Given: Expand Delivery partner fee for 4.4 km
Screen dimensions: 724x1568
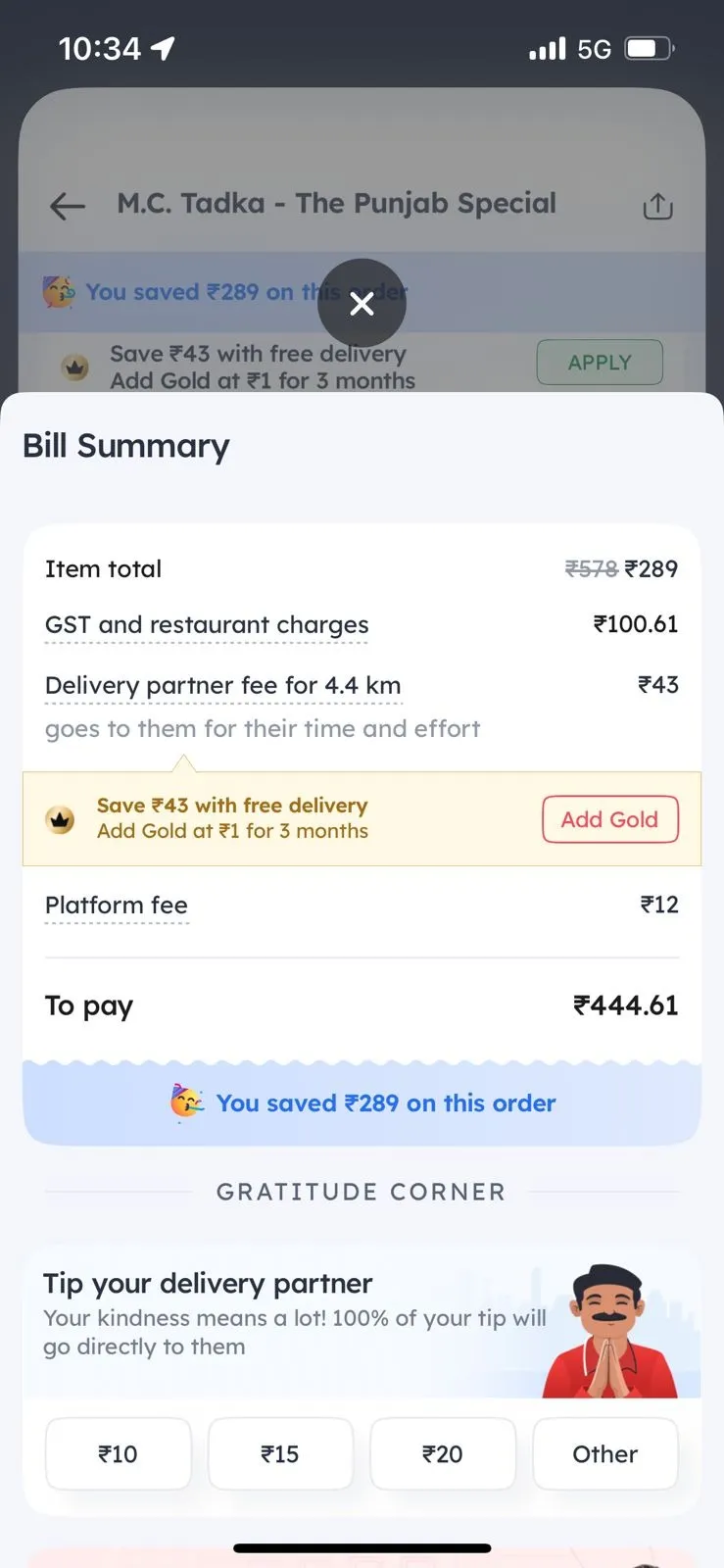Looking at the screenshot, I should [x=223, y=686].
